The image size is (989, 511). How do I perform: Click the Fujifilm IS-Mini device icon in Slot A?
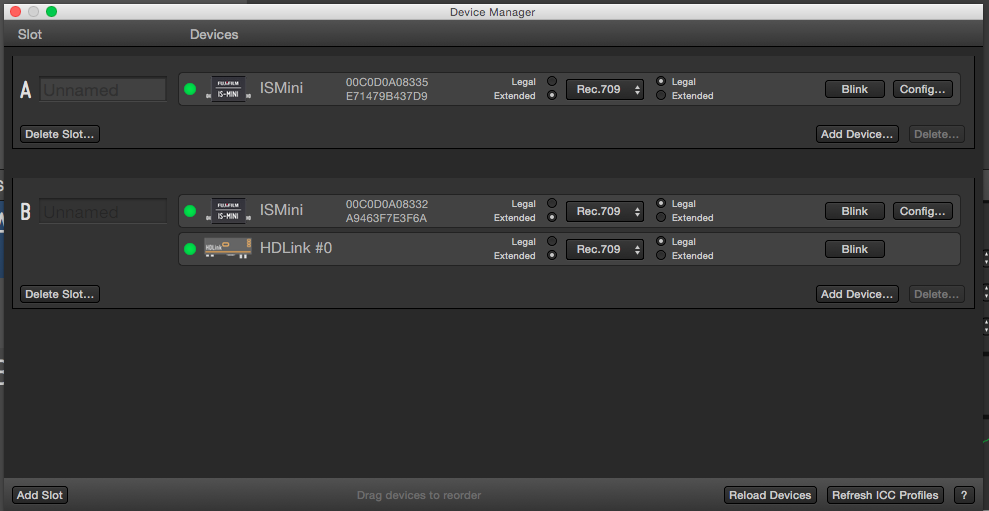tap(228, 89)
